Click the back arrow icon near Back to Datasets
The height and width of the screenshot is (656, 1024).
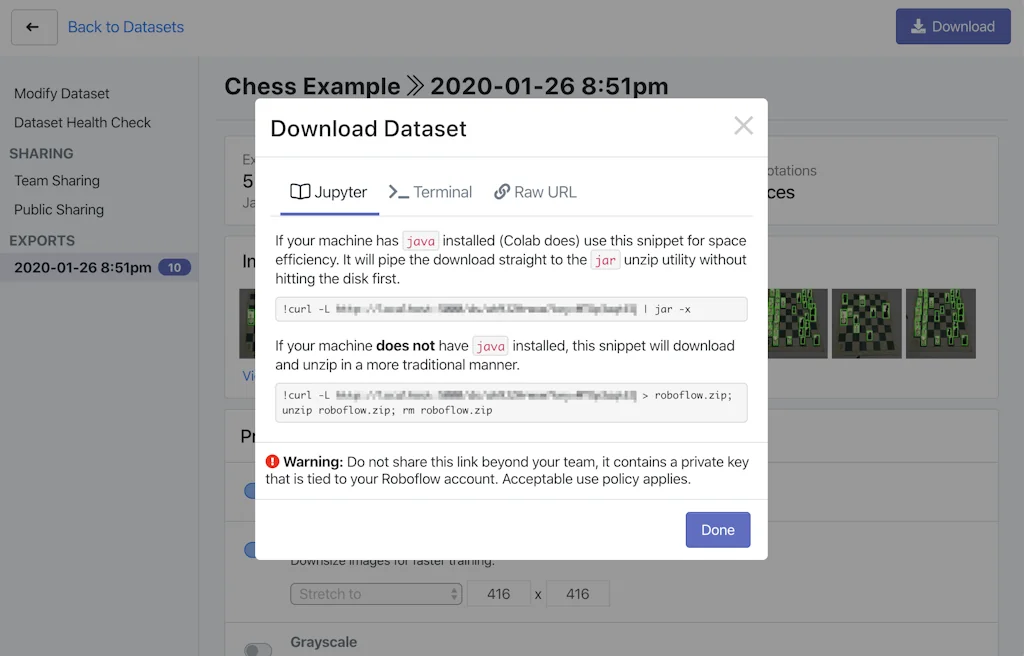click(34, 27)
